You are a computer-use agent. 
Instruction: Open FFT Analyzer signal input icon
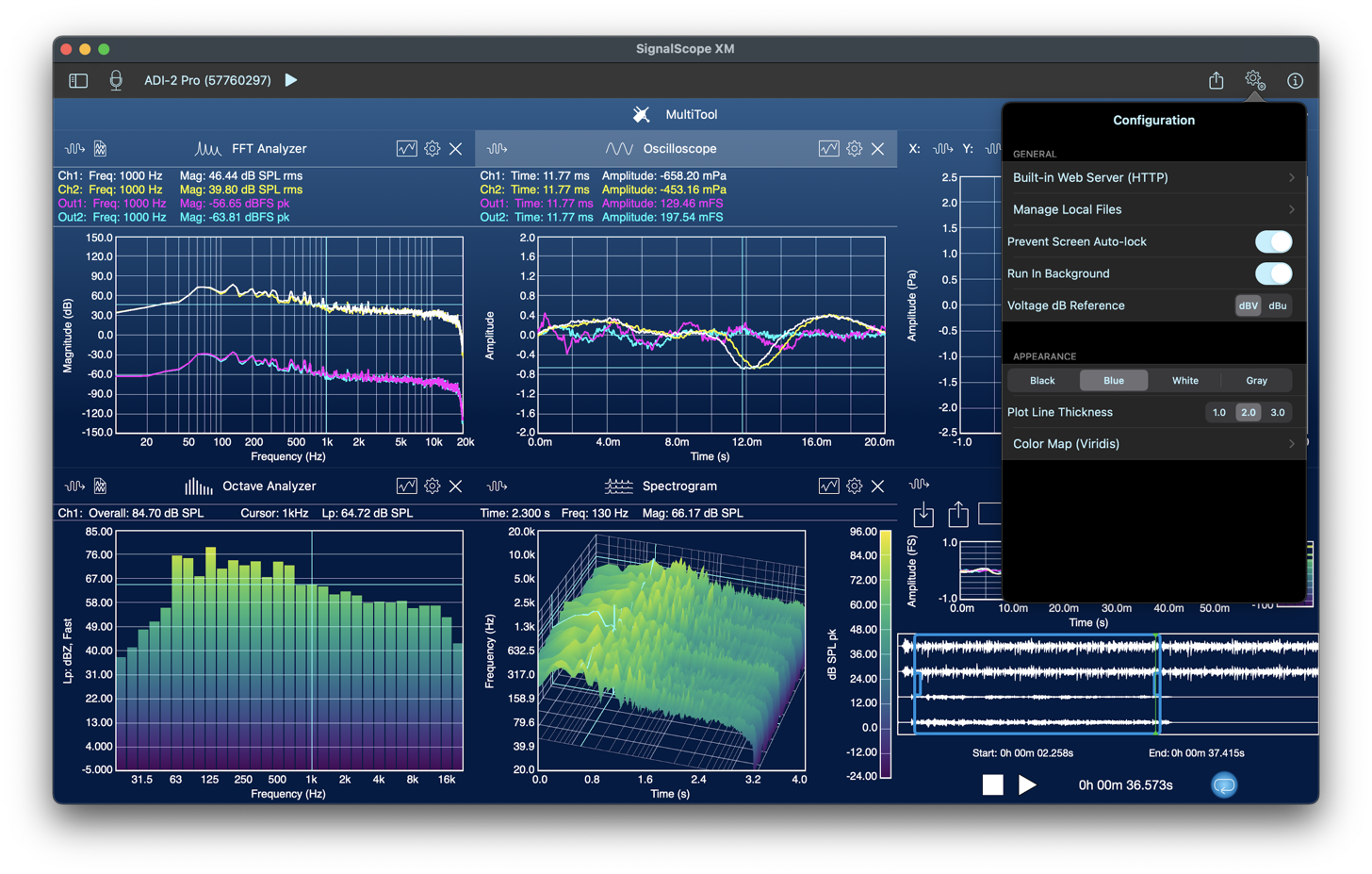coord(74,149)
